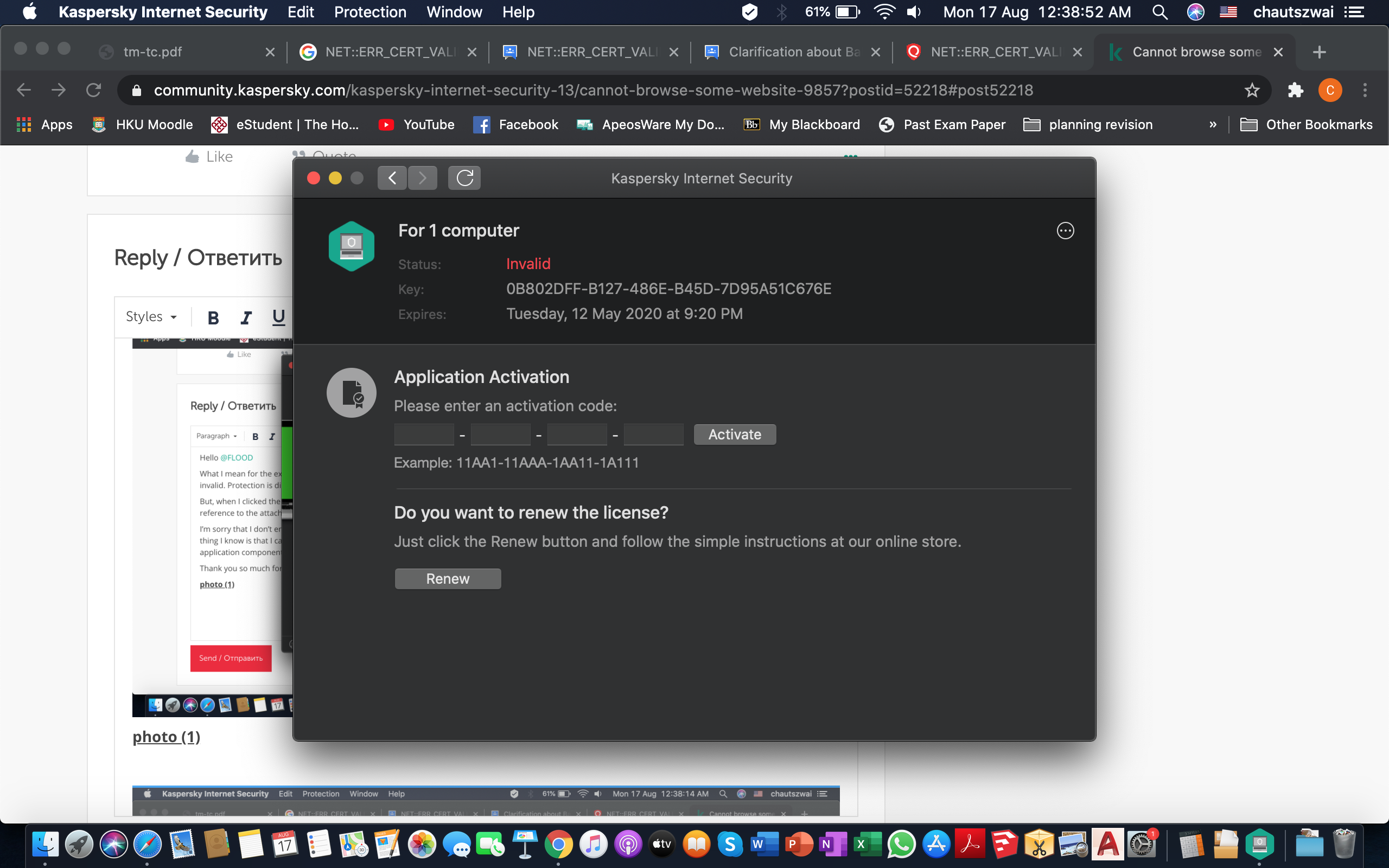This screenshot has width=1389, height=868.
Task: Click the Wi-Fi status icon
Action: [884, 12]
